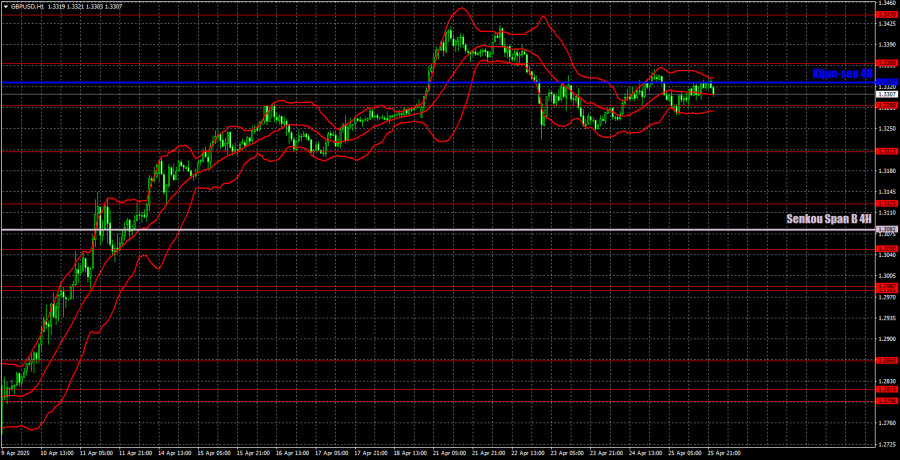
Task: Click the 1.3390 price scale value
Action: point(887,44)
